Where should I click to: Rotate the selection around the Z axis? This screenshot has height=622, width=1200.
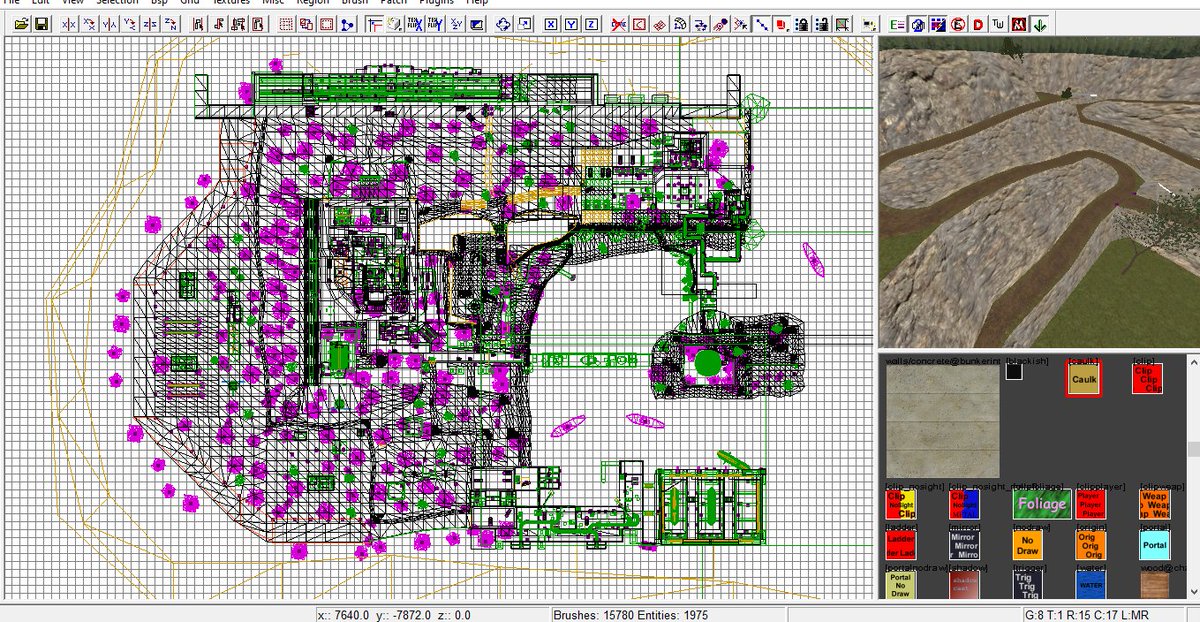pyautogui.click(x=171, y=24)
